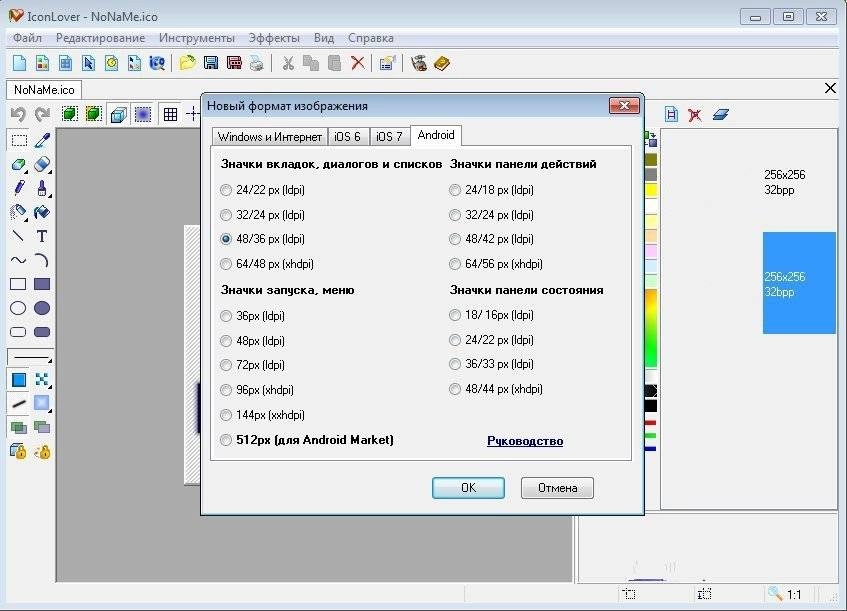Close the Новый формат изображения dialog
This screenshot has height=611, width=847.
[x=624, y=105]
